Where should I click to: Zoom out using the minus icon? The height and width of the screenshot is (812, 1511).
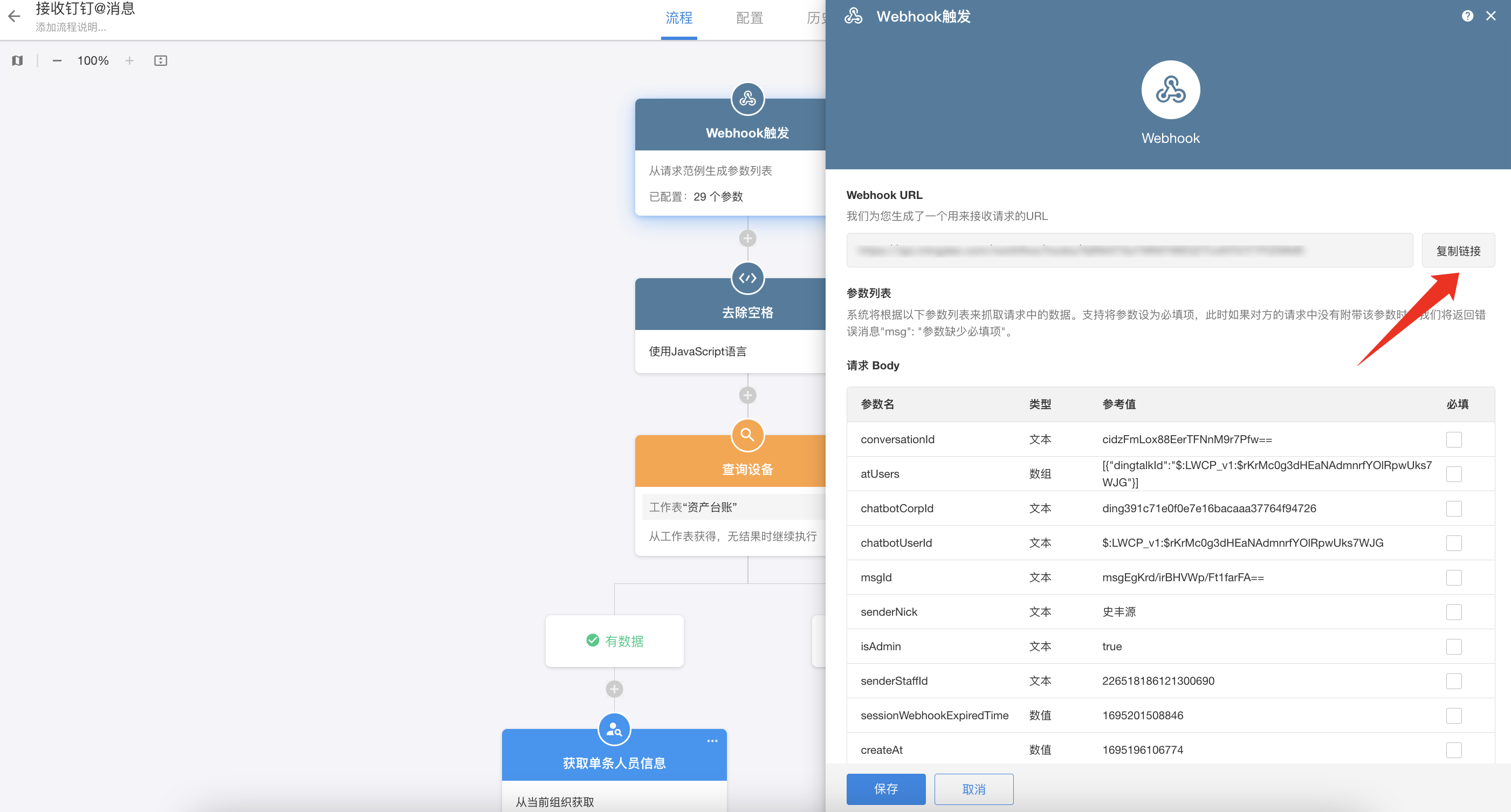(57, 60)
